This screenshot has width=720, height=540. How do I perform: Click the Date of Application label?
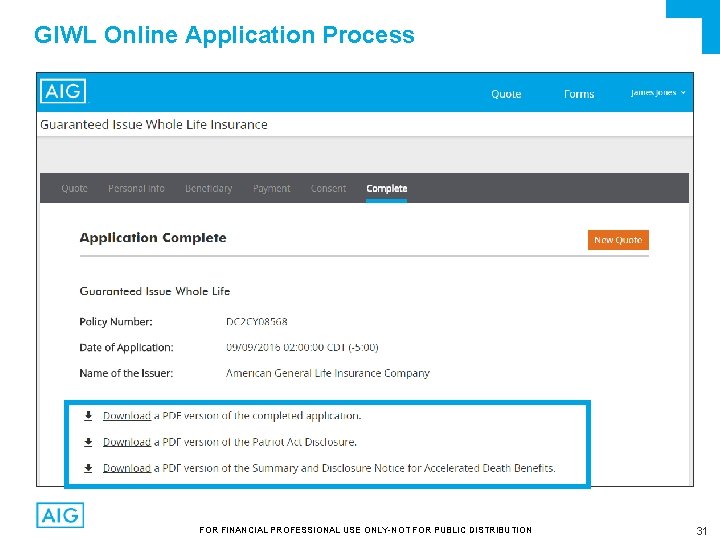click(126, 348)
